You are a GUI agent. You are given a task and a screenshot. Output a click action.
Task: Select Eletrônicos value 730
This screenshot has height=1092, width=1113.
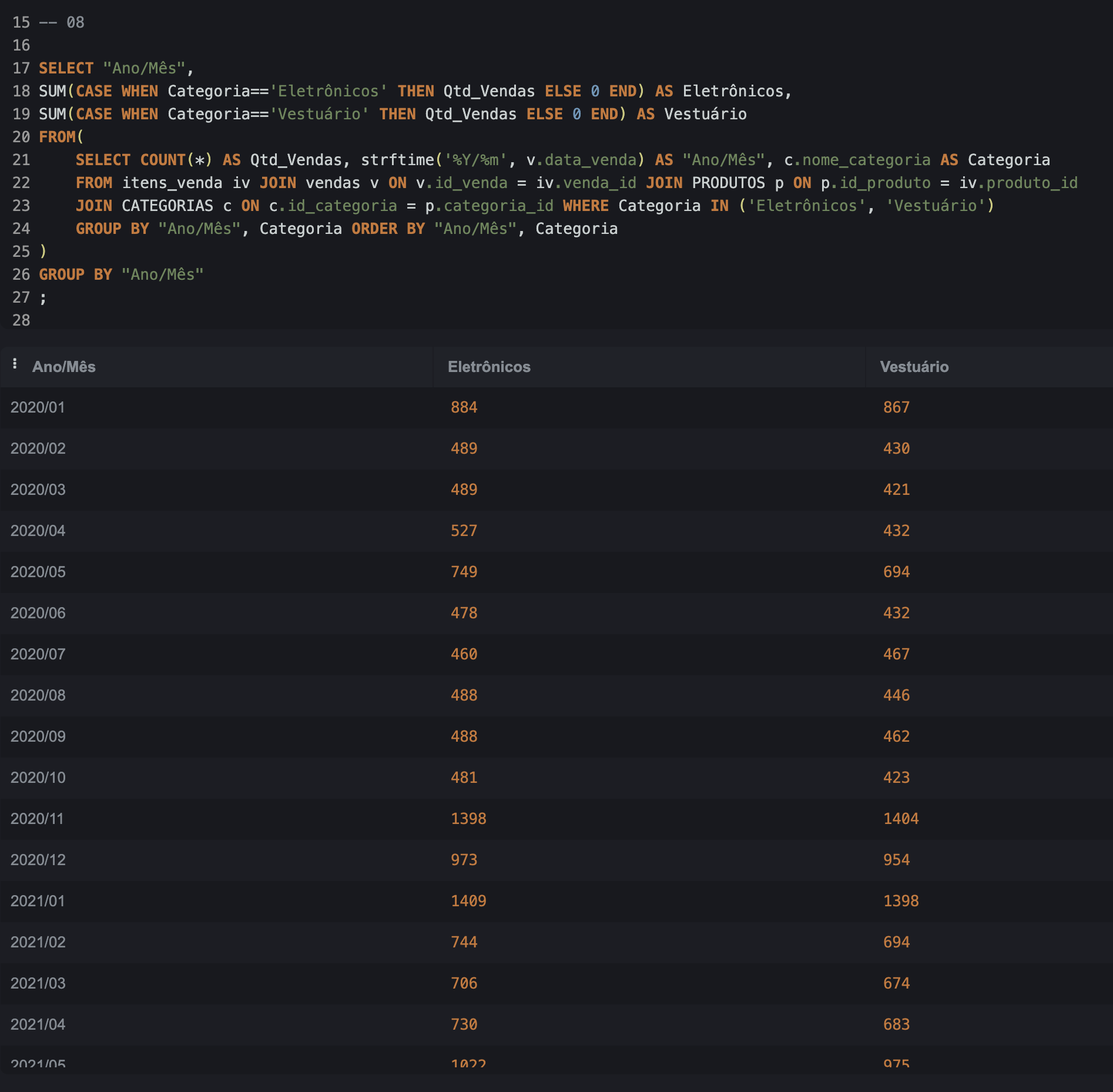coord(464,1024)
